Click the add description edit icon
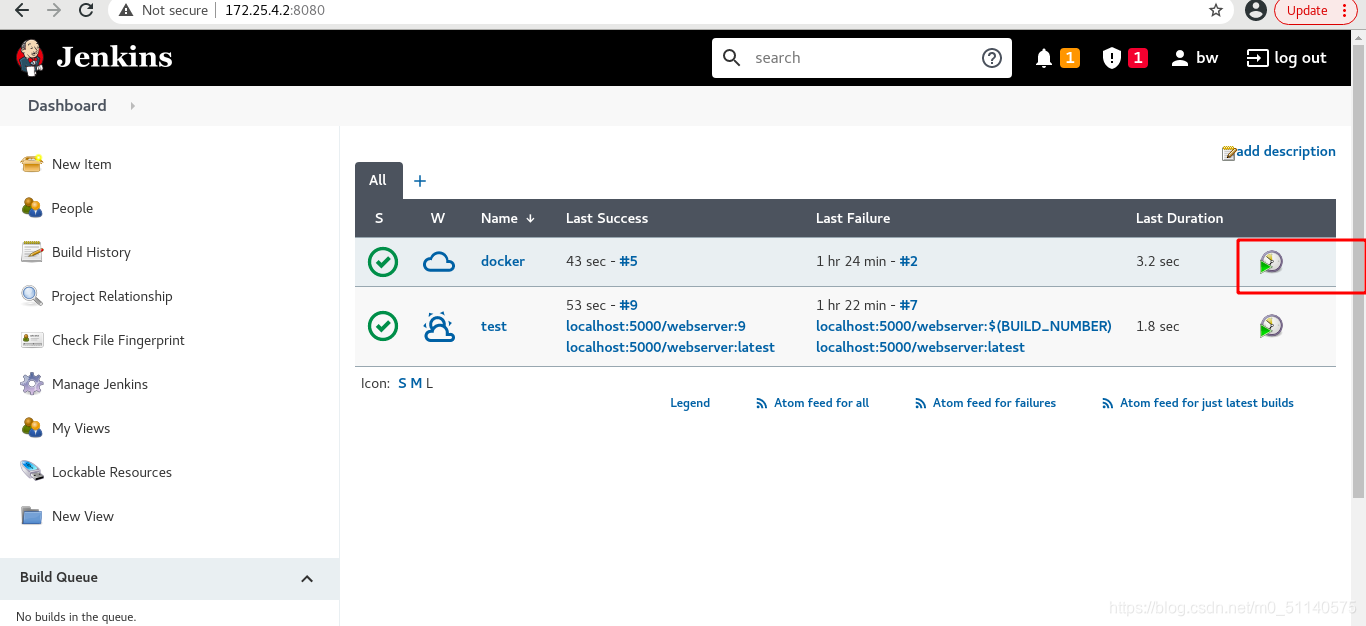The height and width of the screenshot is (626, 1366). [x=1229, y=153]
